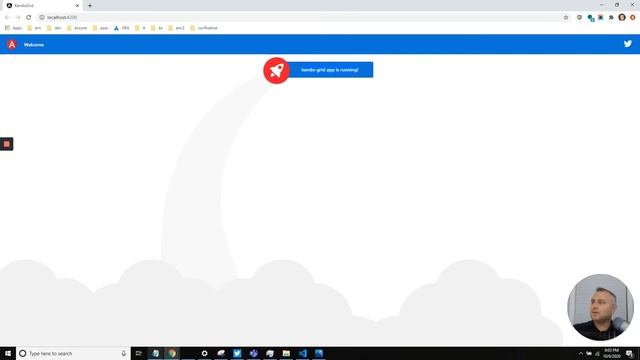640x360 pixels.
Task: Open Twitter app on the taskbar
Action: coord(237,353)
